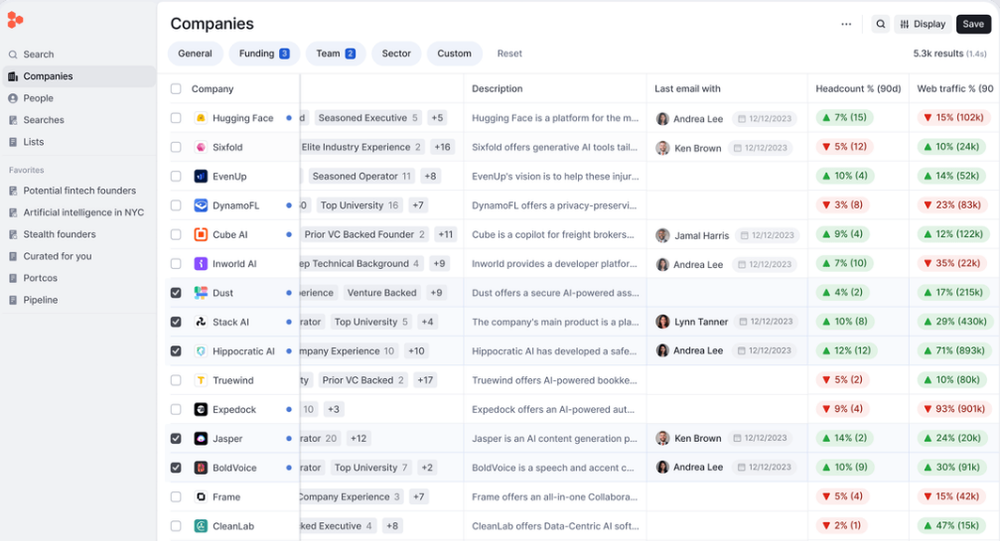Click the Pipeline list icon in Favorites
This screenshot has width=1000, height=541.
pyautogui.click(x=13, y=300)
